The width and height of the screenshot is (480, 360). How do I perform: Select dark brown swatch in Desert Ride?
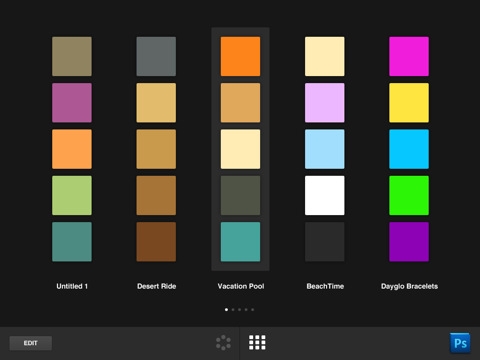156,242
